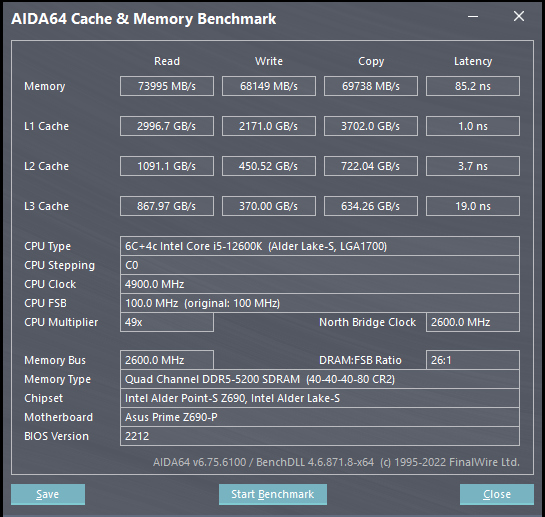Select the Memory Type DDR5-5200 field
This screenshot has height=517, width=545.
coord(320,379)
